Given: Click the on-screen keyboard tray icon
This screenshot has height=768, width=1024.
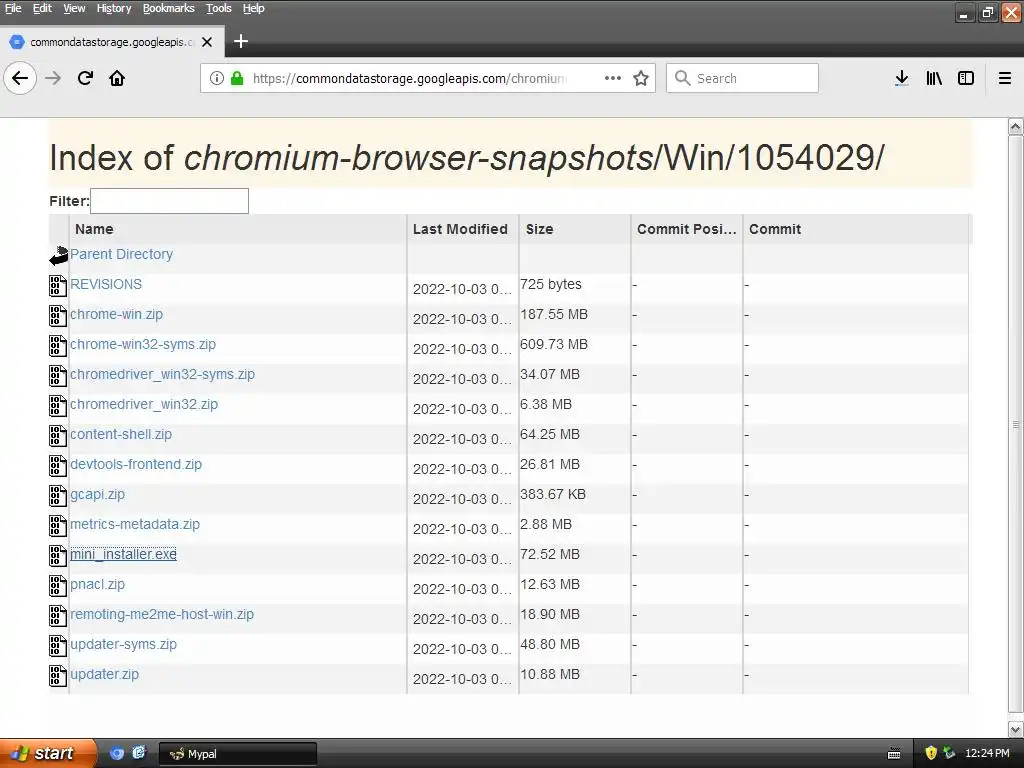Looking at the screenshot, I should [894, 754].
